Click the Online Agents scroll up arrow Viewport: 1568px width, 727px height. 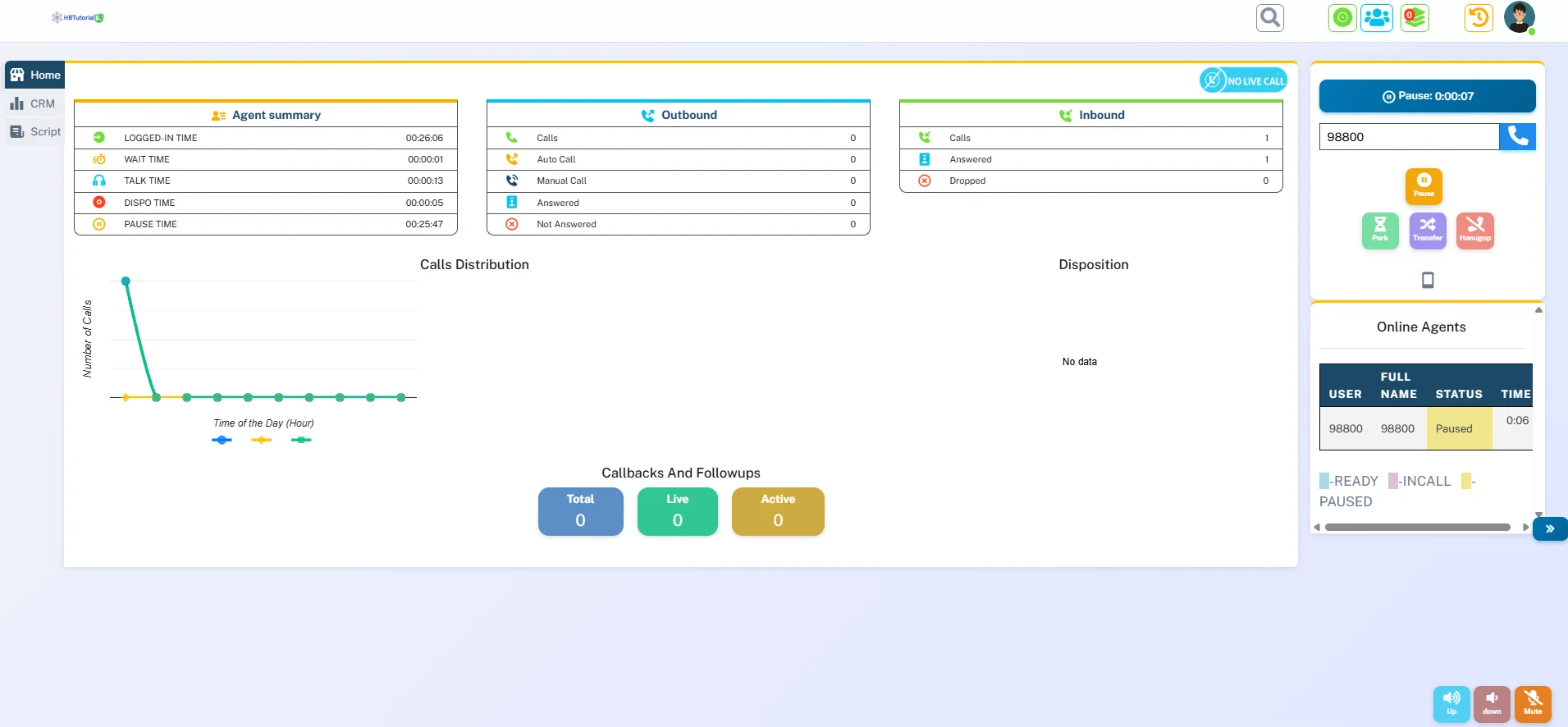1538,310
